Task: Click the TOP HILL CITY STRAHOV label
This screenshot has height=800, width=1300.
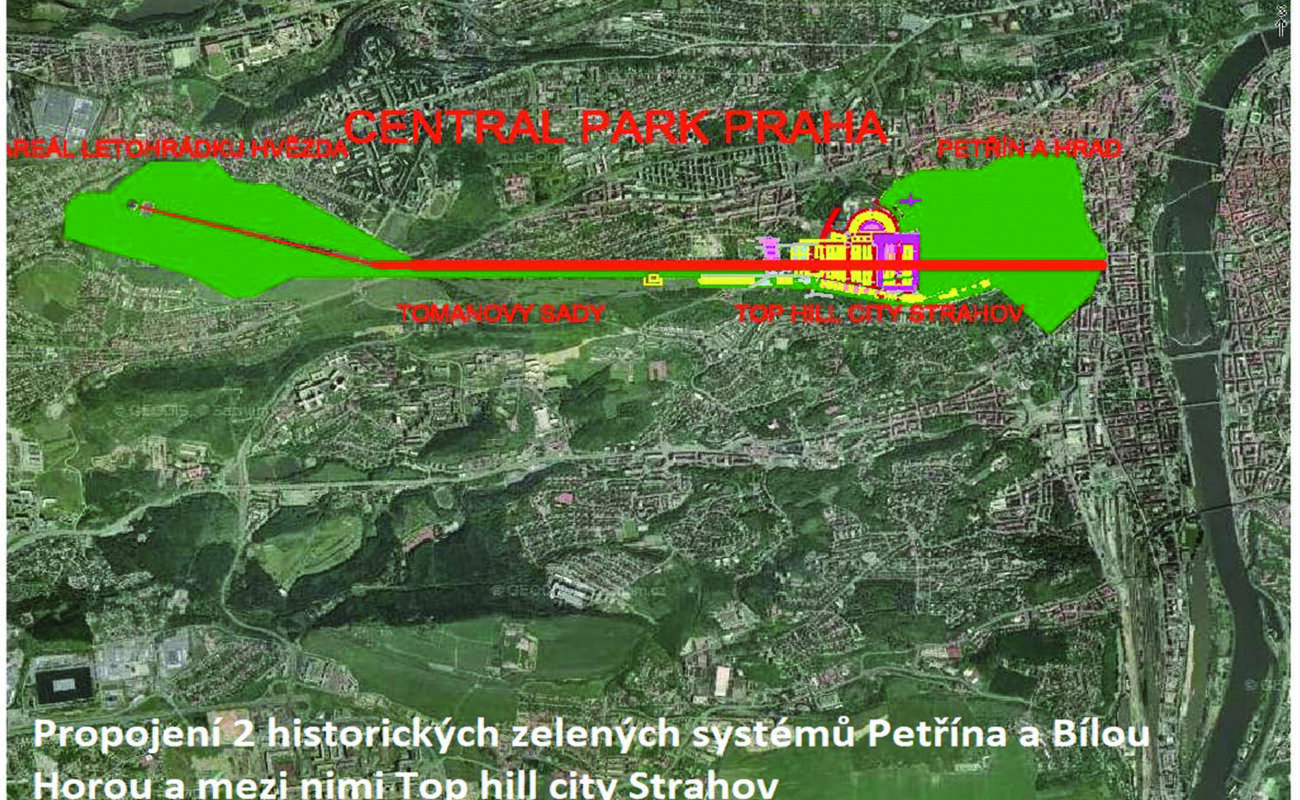Action: 879,313
